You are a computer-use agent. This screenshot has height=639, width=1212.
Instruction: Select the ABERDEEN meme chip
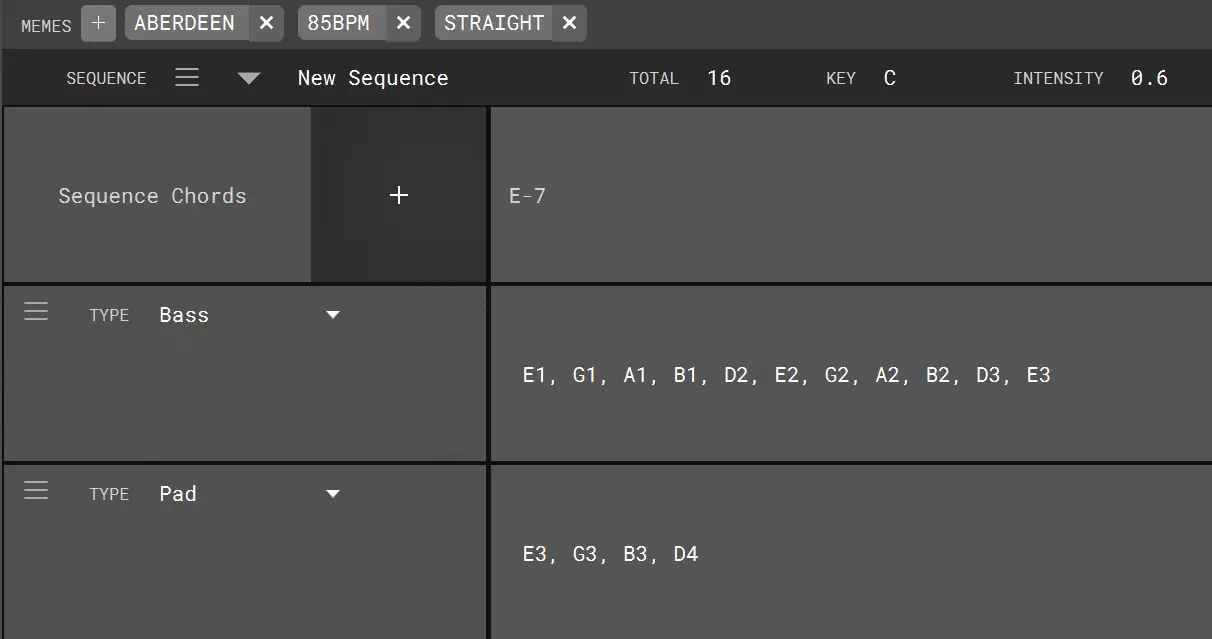pyautogui.click(x=185, y=23)
